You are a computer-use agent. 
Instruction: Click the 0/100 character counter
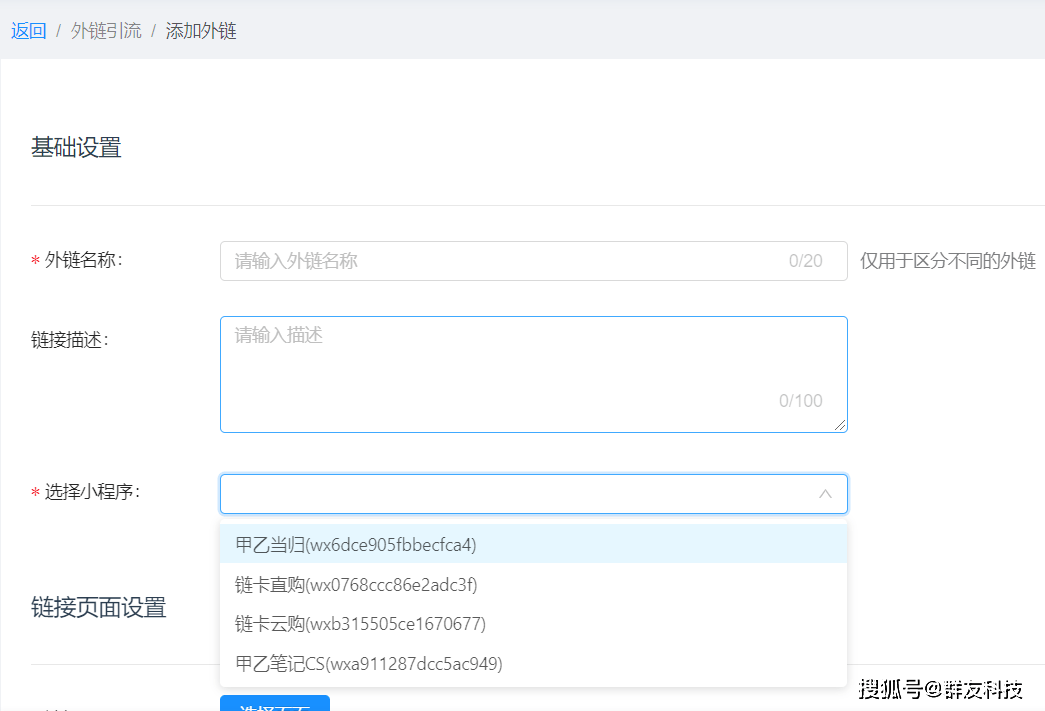coord(800,401)
